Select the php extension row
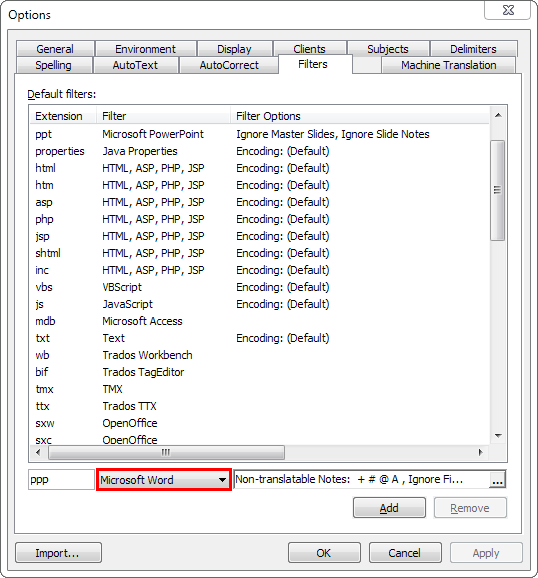Screen dimensions: 538x578 260,219
